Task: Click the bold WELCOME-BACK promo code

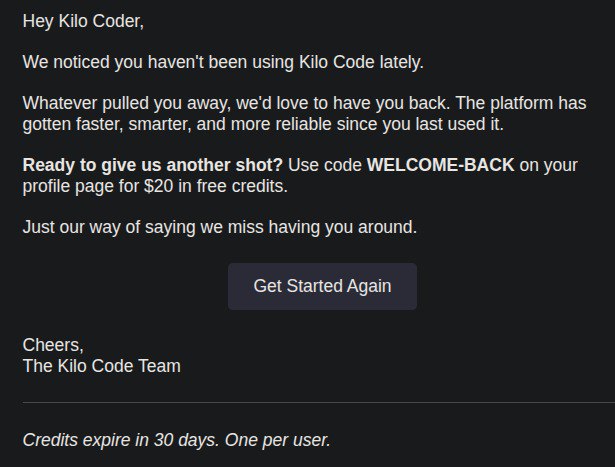Action: coord(440,165)
